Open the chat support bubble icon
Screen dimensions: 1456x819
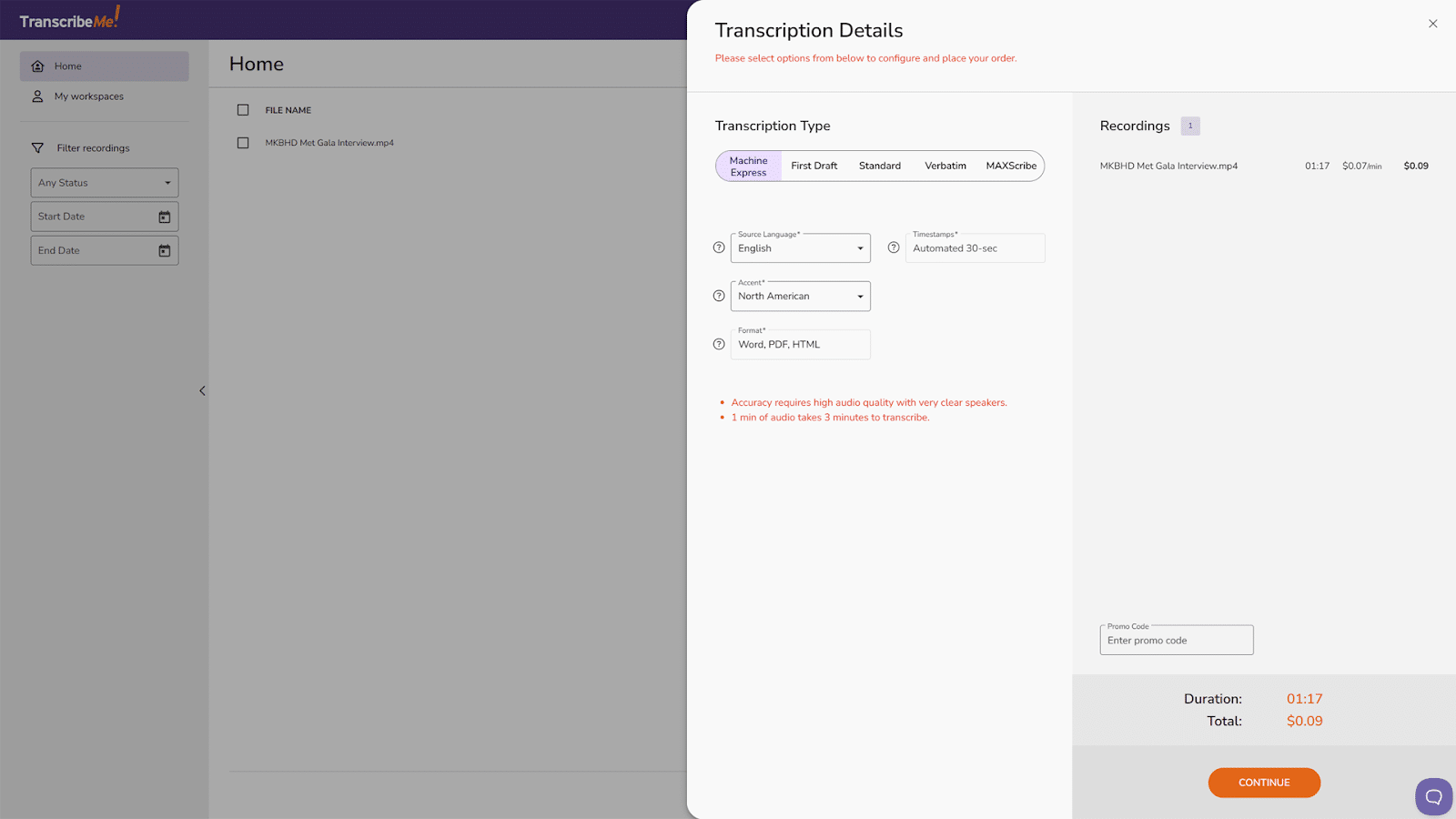click(1433, 796)
